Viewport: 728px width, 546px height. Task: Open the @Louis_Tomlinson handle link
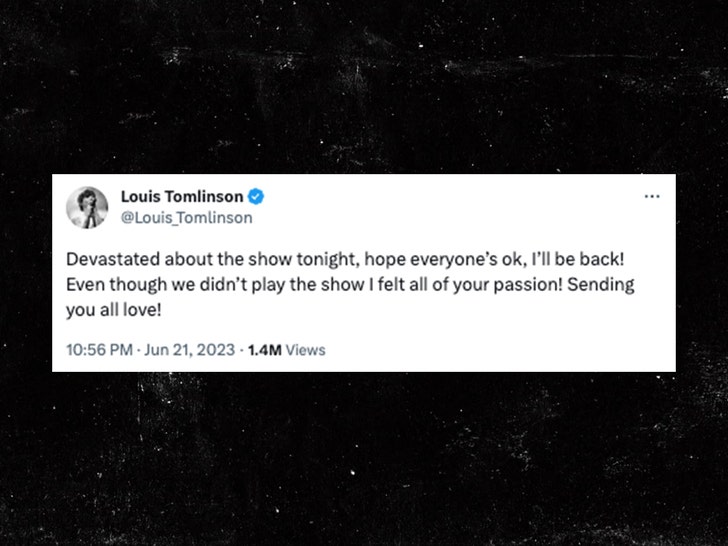pos(186,217)
